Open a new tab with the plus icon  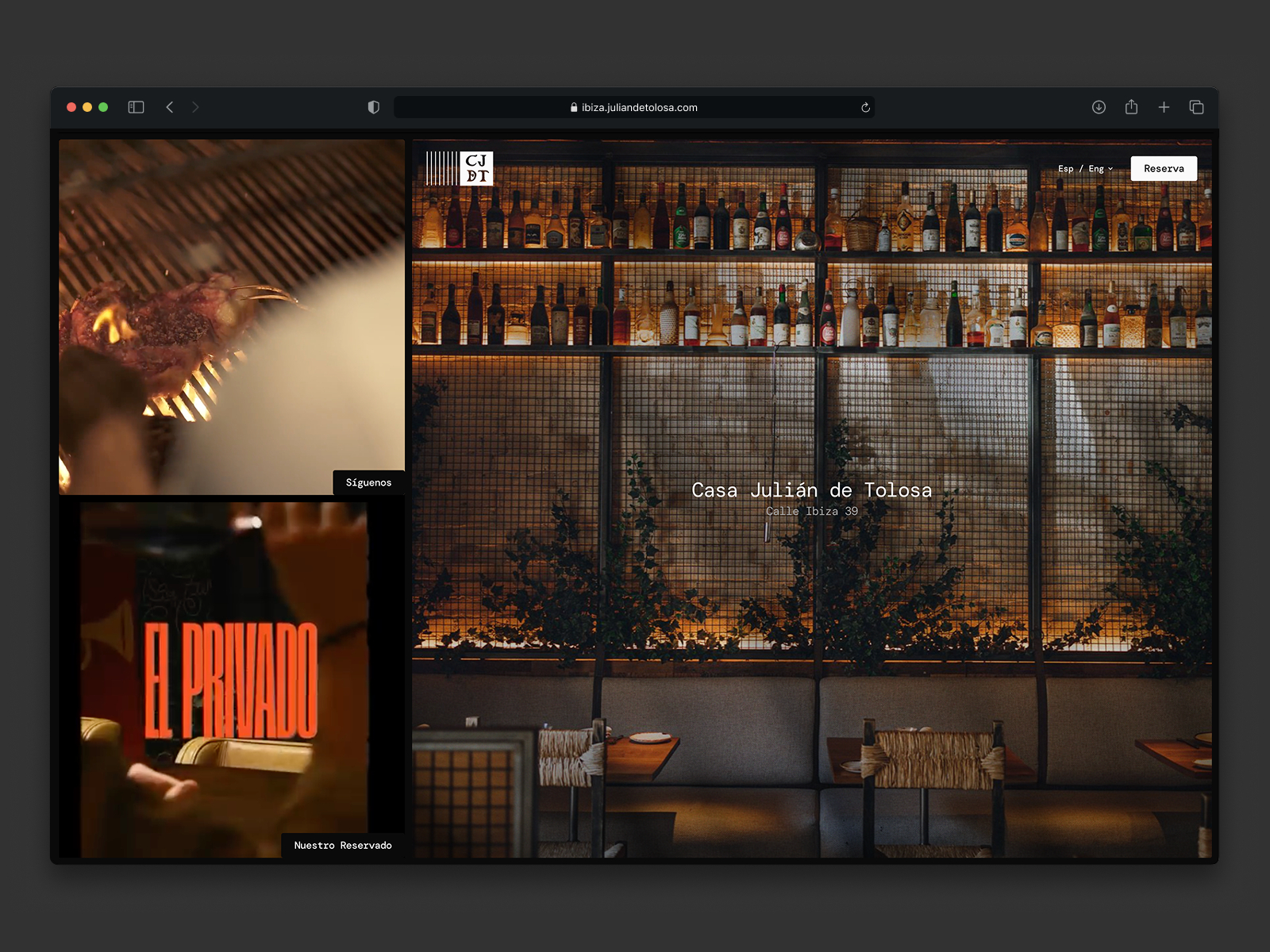(x=1164, y=107)
